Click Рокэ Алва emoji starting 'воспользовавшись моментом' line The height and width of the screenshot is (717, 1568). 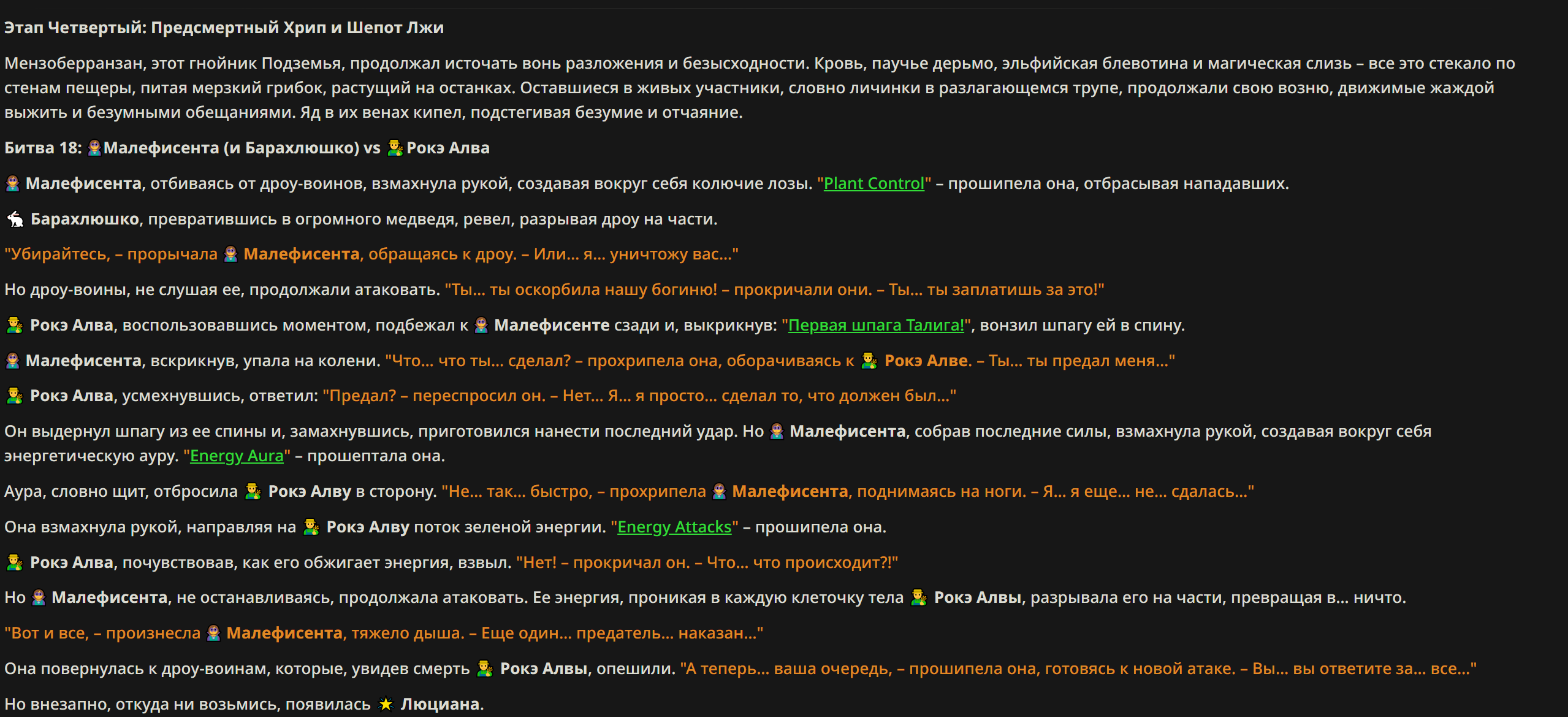[14, 326]
